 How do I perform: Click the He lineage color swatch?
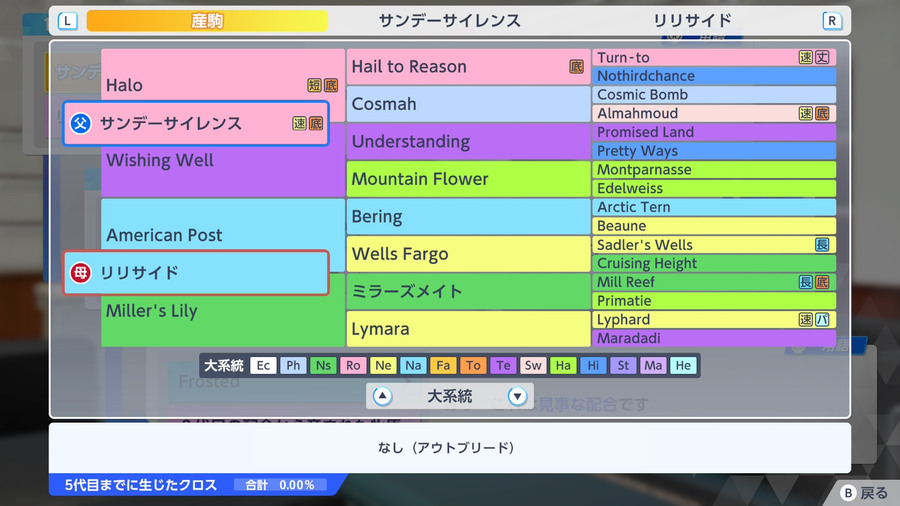[683, 365]
